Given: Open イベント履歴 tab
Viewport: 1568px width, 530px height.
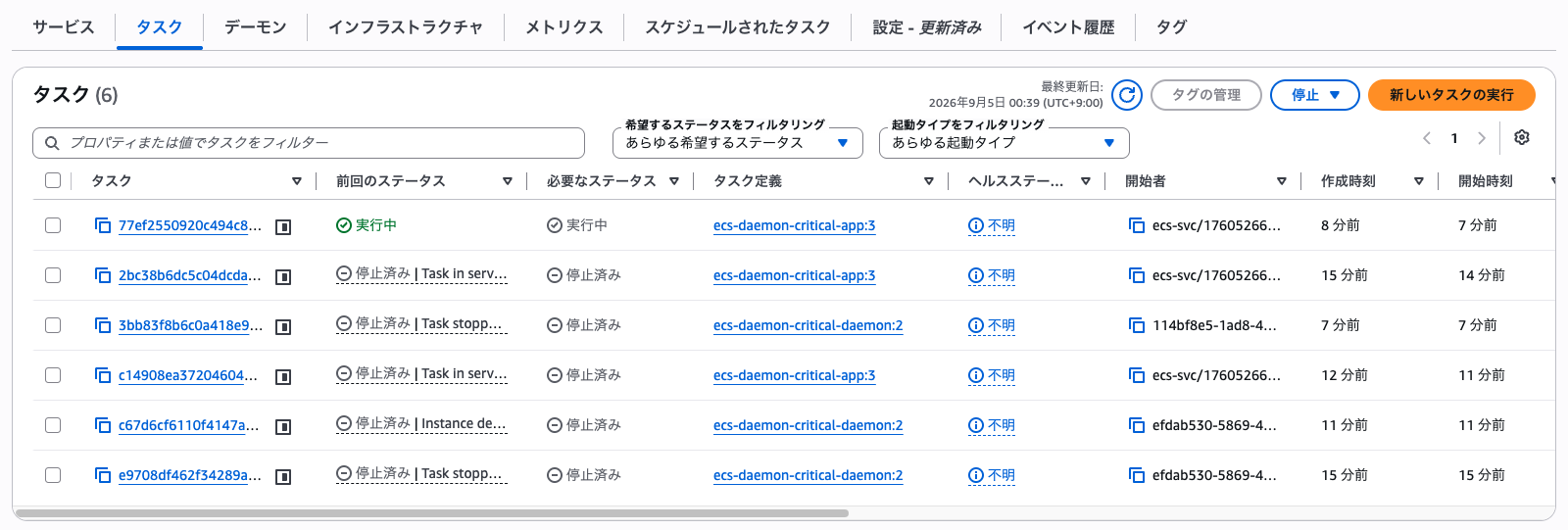Looking at the screenshot, I should [x=1068, y=27].
